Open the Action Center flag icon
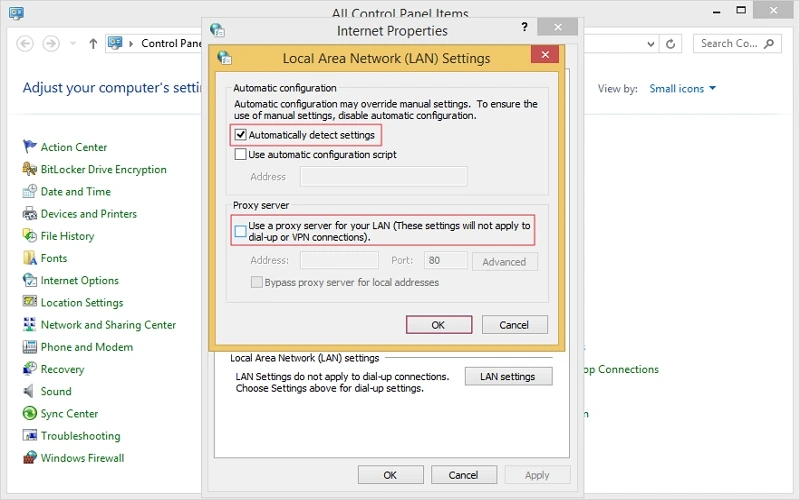Screen dimensions: 800x500 pyautogui.click(x=30, y=147)
